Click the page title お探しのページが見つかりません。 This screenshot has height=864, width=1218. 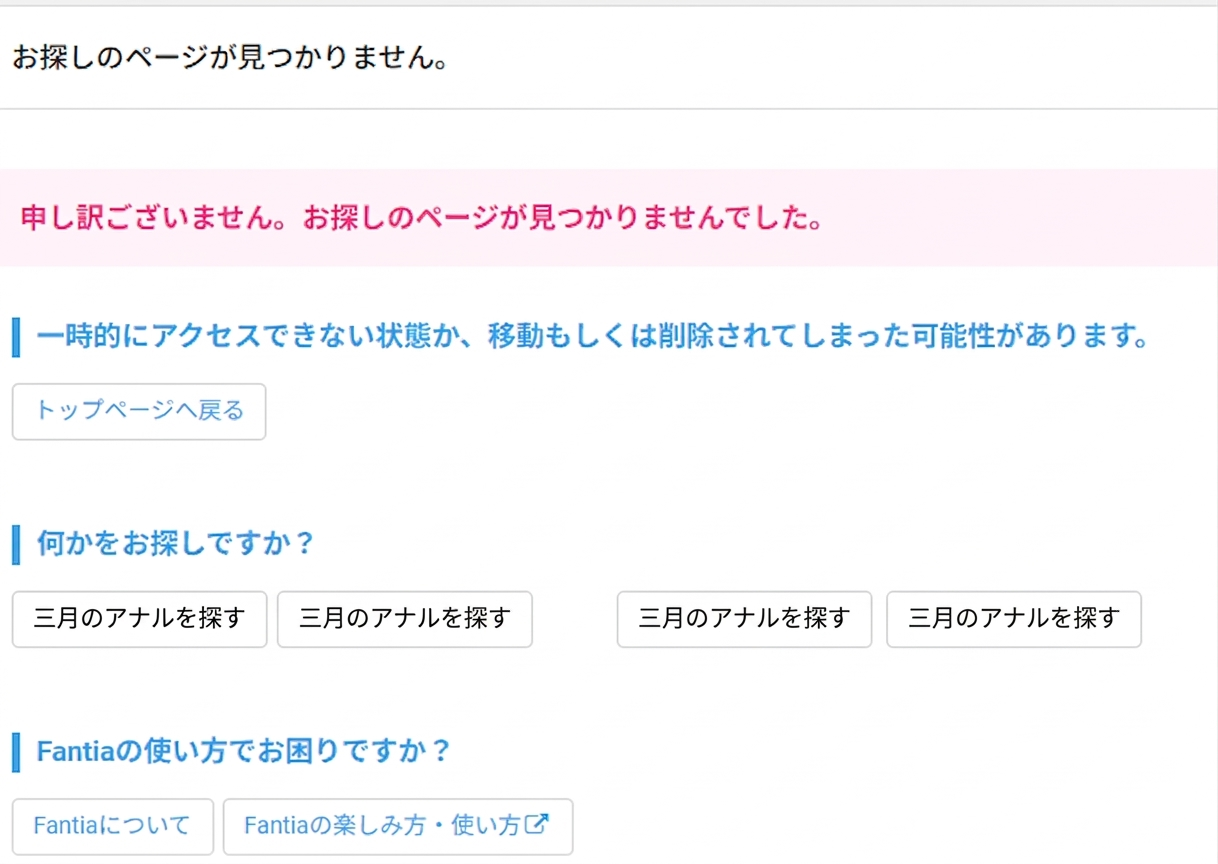coord(229,57)
